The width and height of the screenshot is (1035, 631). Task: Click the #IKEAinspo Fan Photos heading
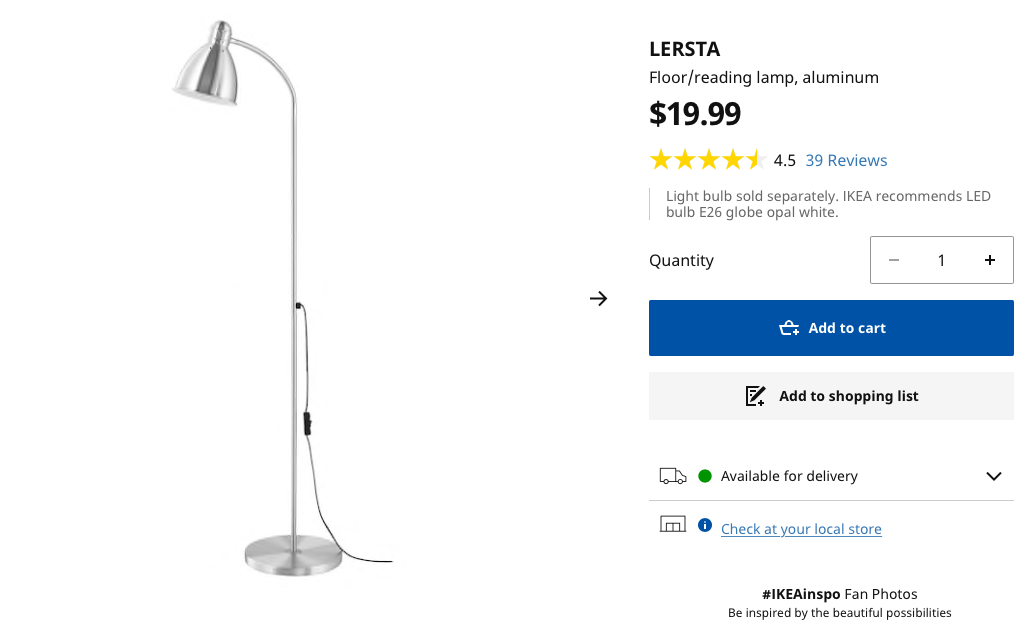pyautogui.click(x=839, y=594)
